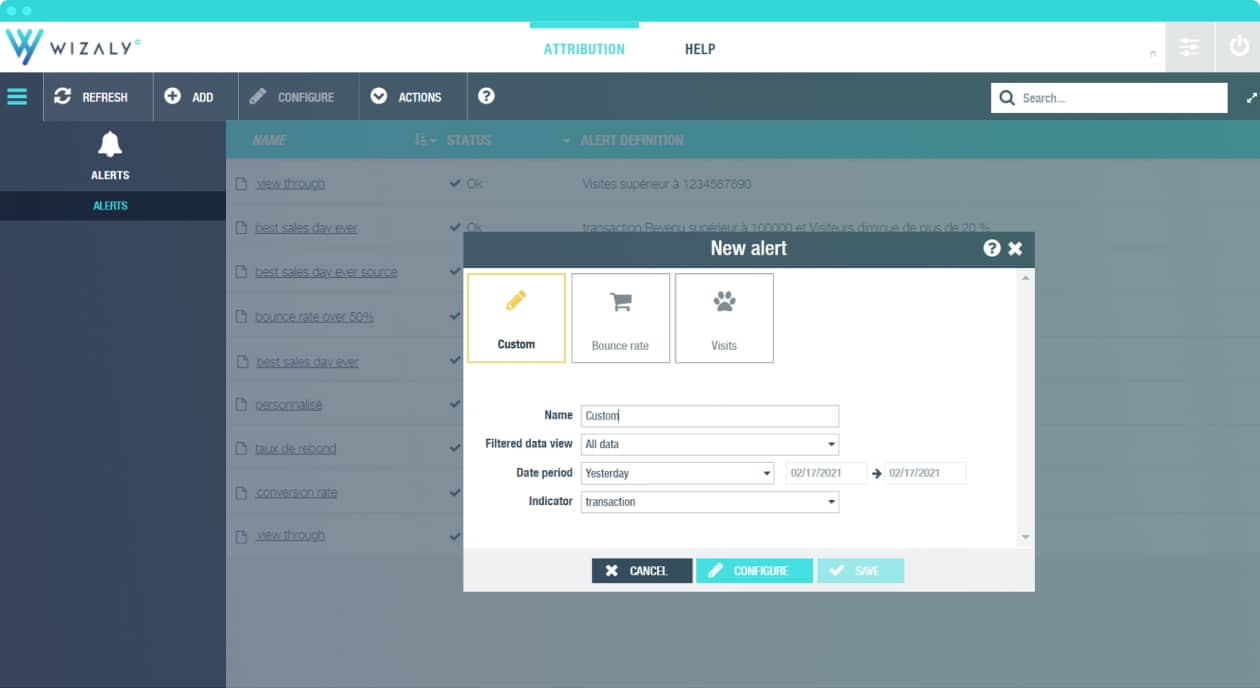Screen dimensions: 1260x688
Task: Click the start date field
Action: pos(826,473)
